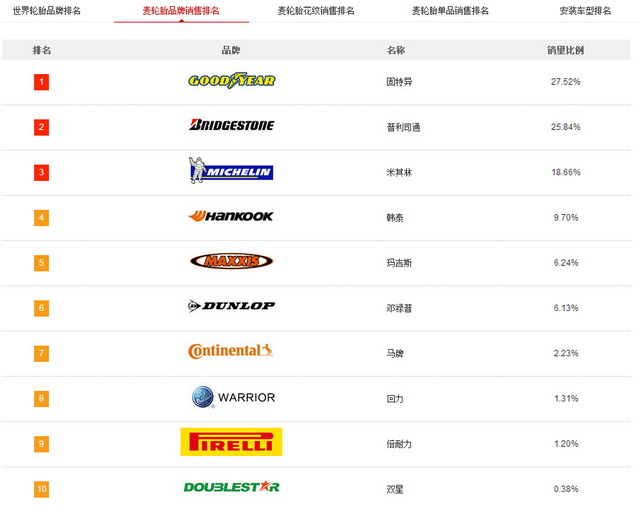Click the 27.52% sales share value
Viewport: 640px width, 507px height.
pyautogui.click(x=566, y=82)
